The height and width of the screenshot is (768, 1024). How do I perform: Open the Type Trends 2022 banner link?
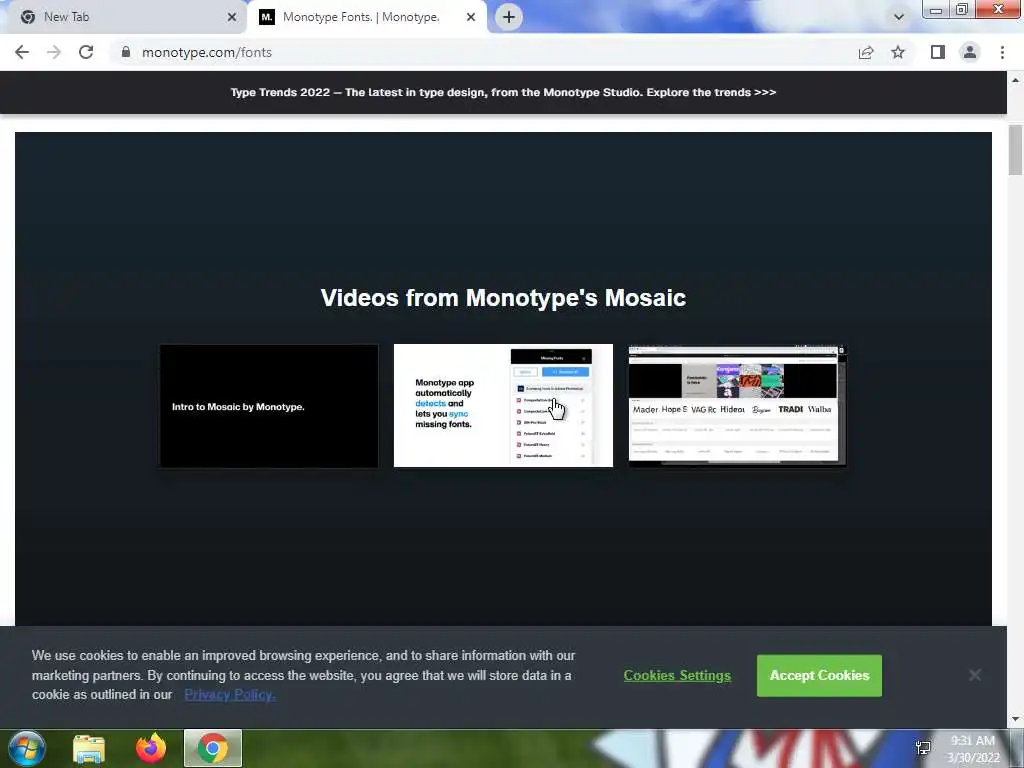(503, 92)
